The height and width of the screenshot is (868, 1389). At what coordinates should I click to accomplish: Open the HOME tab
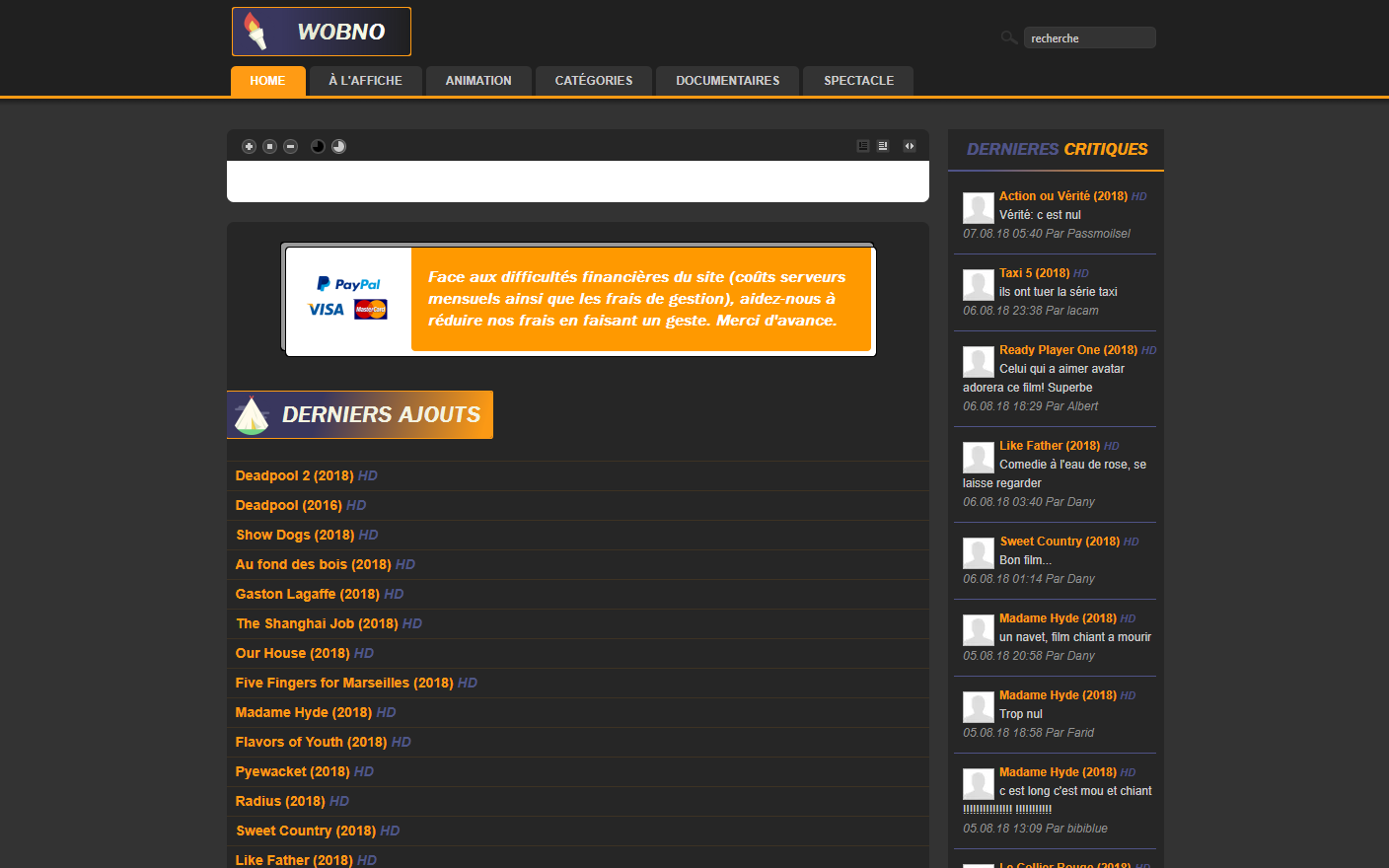(x=267, y=81)
